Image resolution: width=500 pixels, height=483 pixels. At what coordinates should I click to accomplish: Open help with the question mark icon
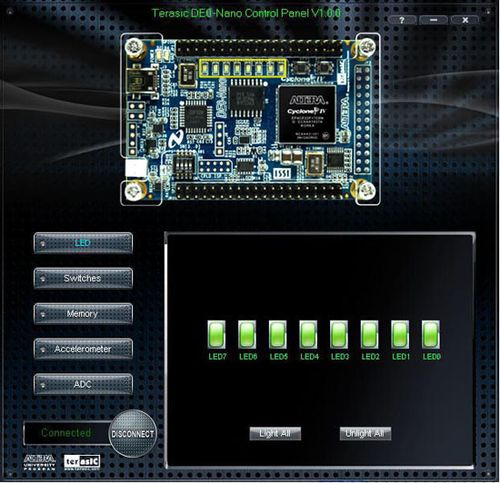point(402,20)
